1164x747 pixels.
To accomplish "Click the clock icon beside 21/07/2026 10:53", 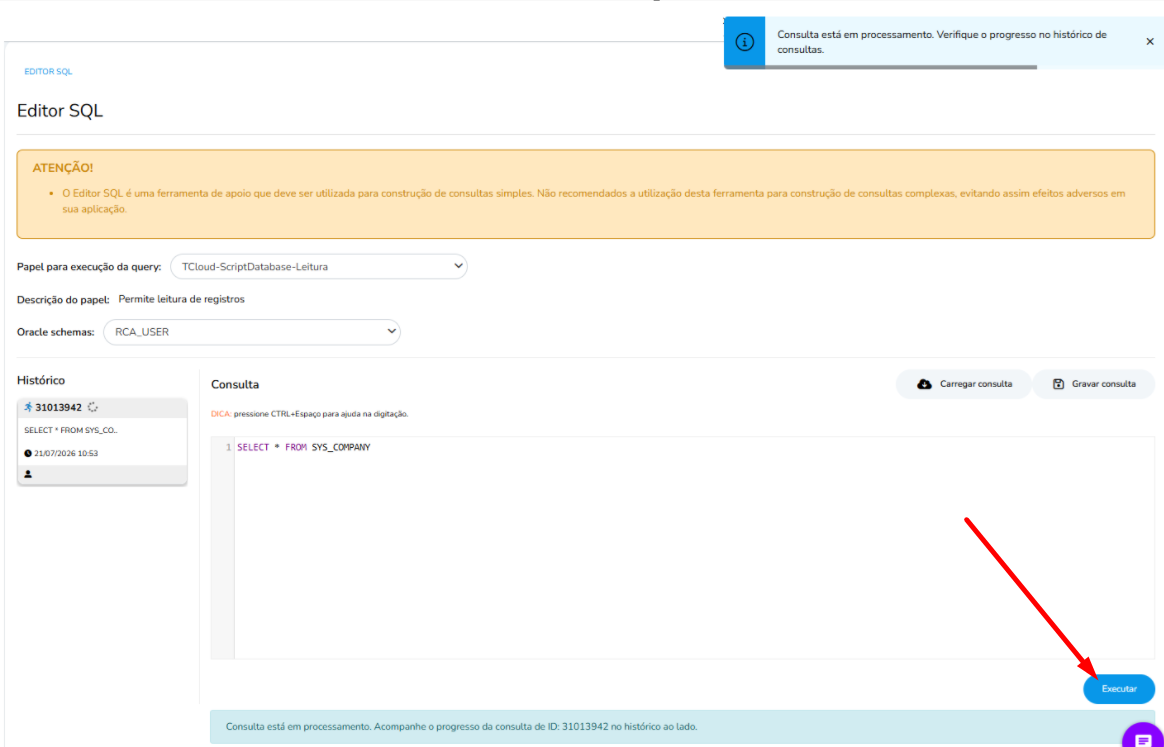I will coord(28,453).
